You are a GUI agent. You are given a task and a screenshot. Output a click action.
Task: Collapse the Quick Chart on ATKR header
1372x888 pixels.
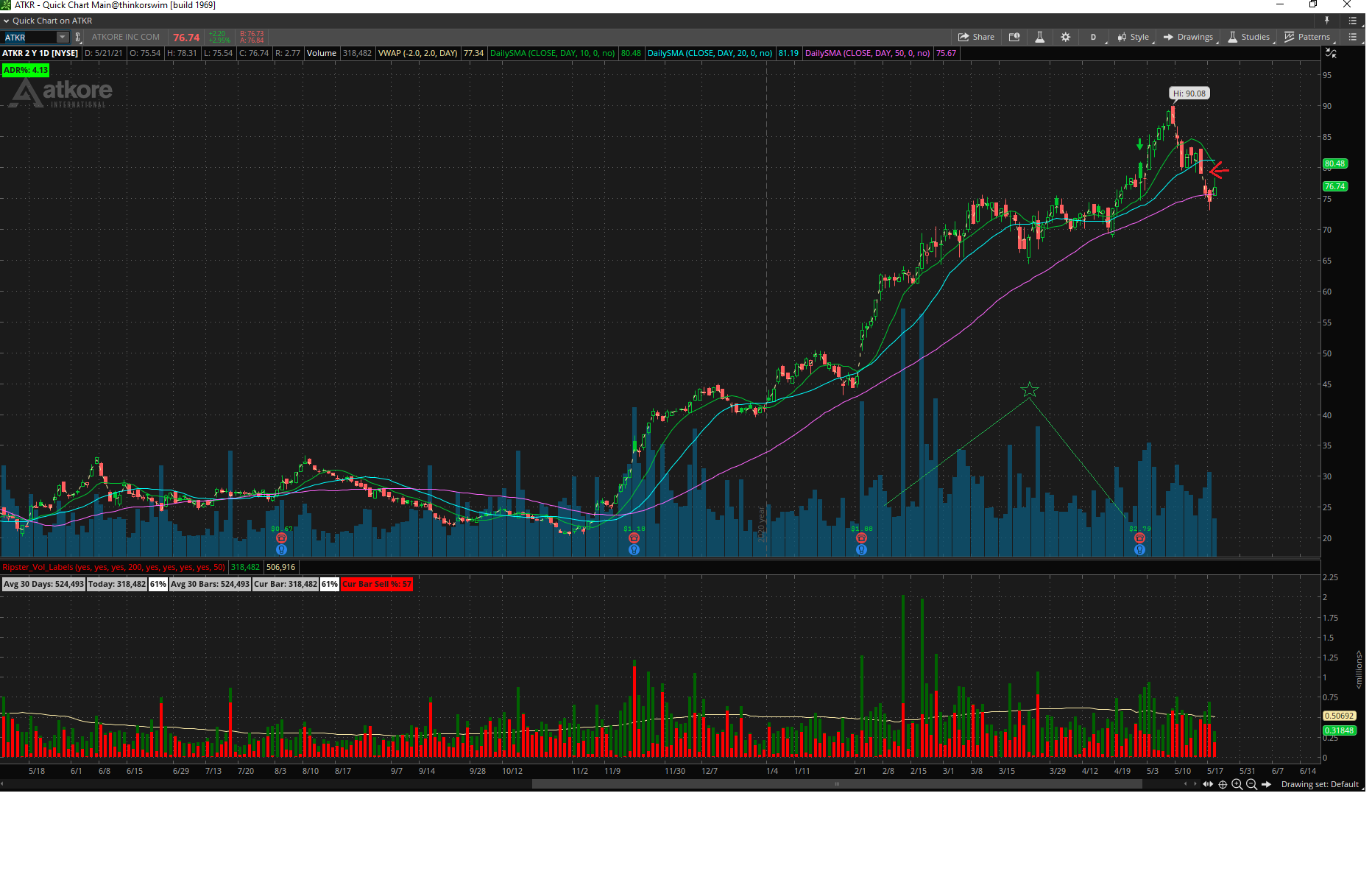[x=7, y=21]
